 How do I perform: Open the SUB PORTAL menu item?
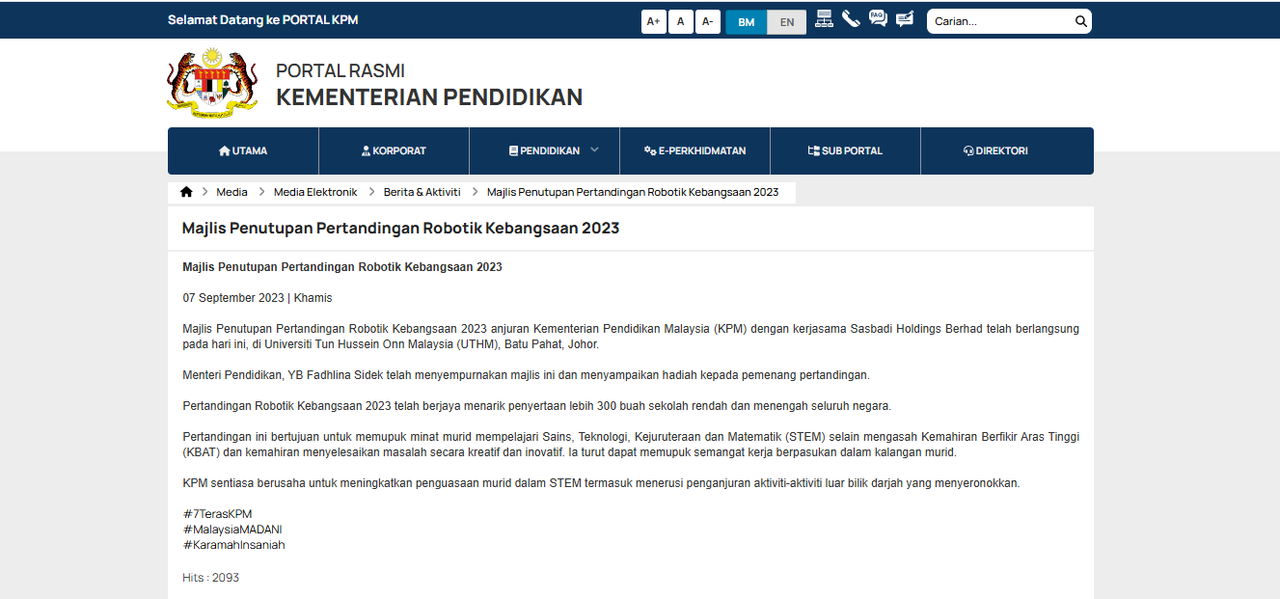[x=845, y=151]
